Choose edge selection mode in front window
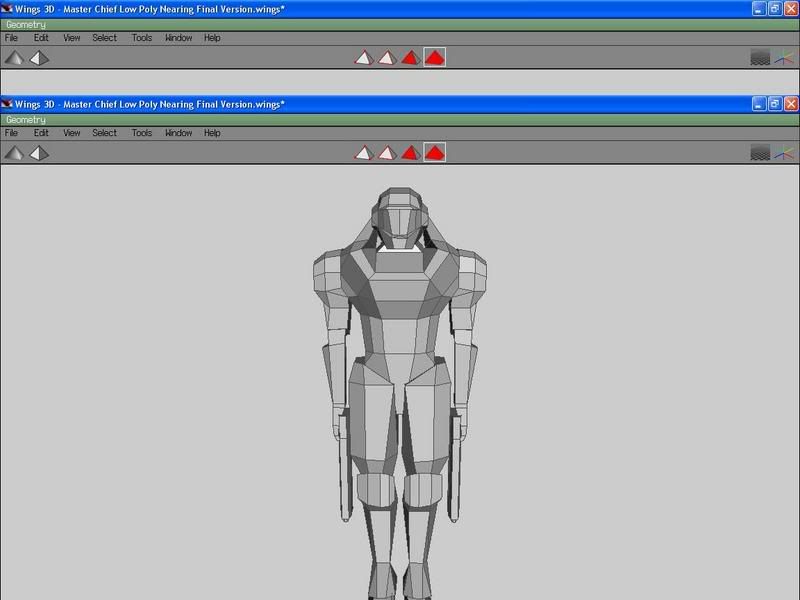 coord(387,153)
